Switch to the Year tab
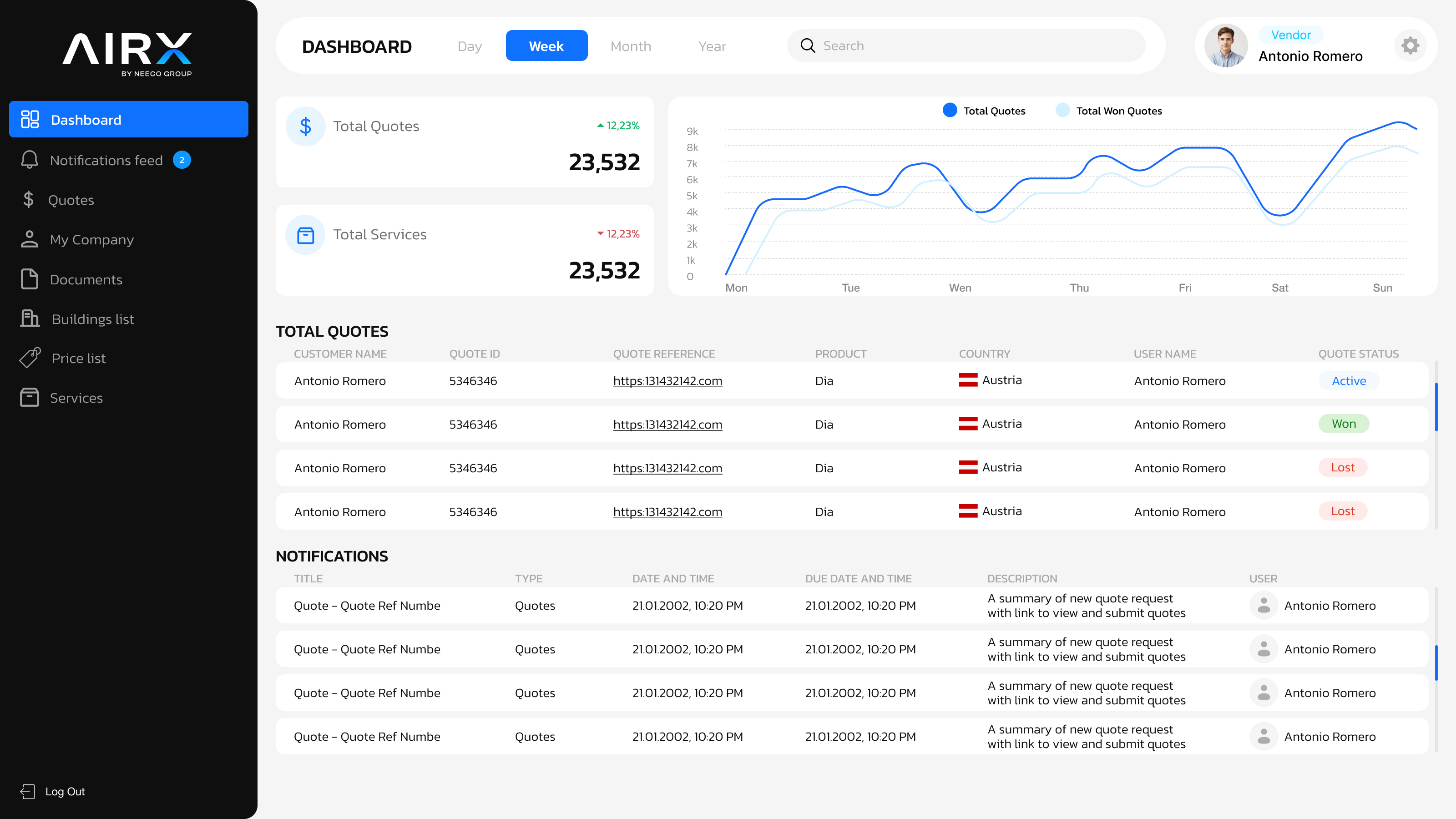 712,46
